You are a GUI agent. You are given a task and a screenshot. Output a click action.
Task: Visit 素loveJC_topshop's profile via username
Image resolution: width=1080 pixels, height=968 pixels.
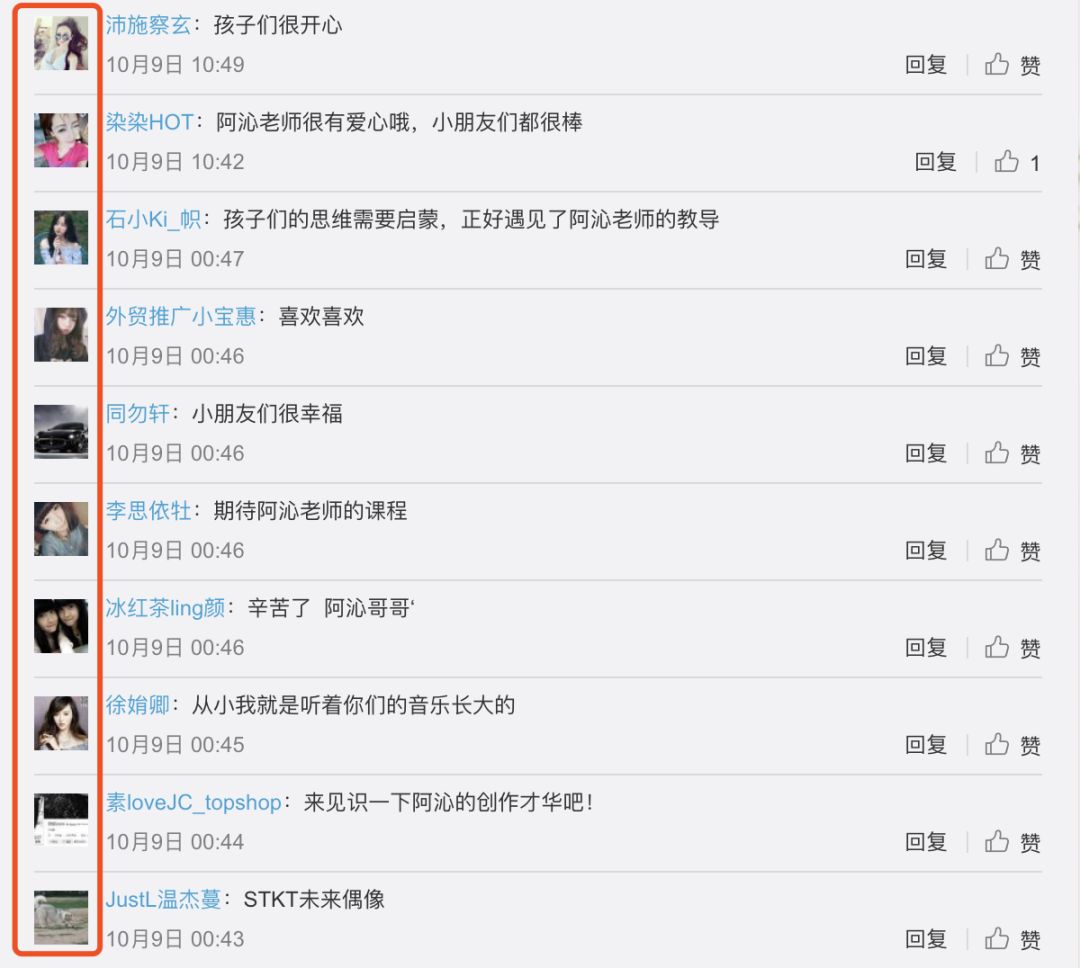pos(194,803)
